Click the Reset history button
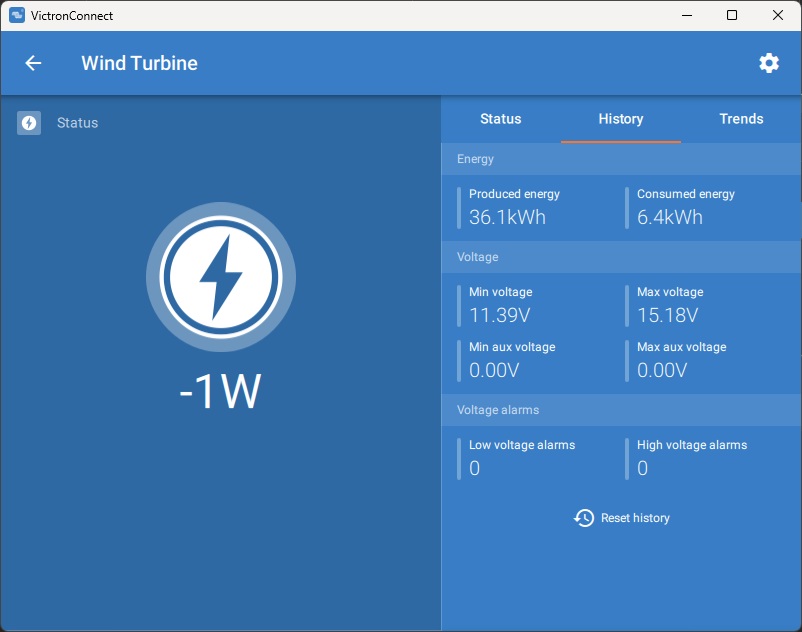This screenshot has height=632, width=802. (x=621, y=518)
